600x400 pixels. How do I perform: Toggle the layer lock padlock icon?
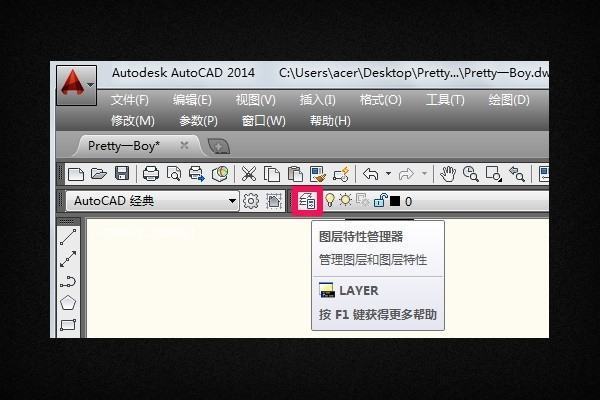tap(380, 201)
